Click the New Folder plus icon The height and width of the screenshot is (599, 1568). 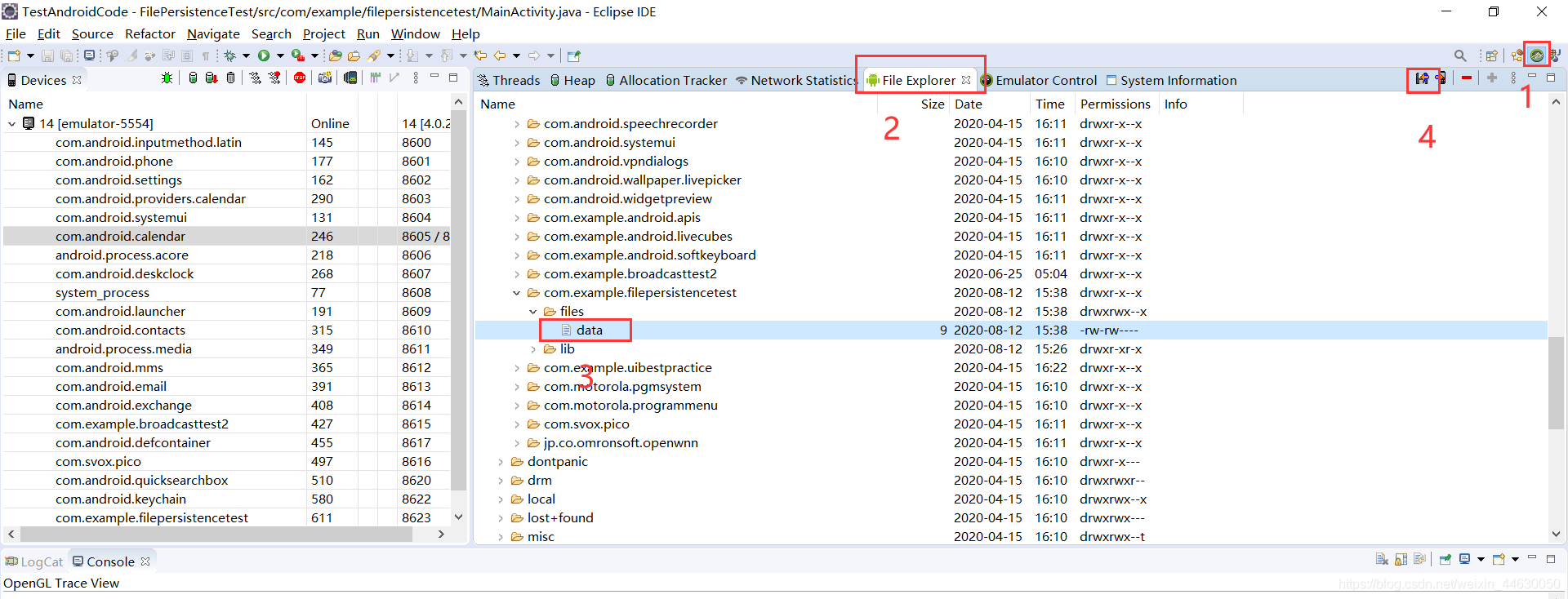pos(1492,78)
